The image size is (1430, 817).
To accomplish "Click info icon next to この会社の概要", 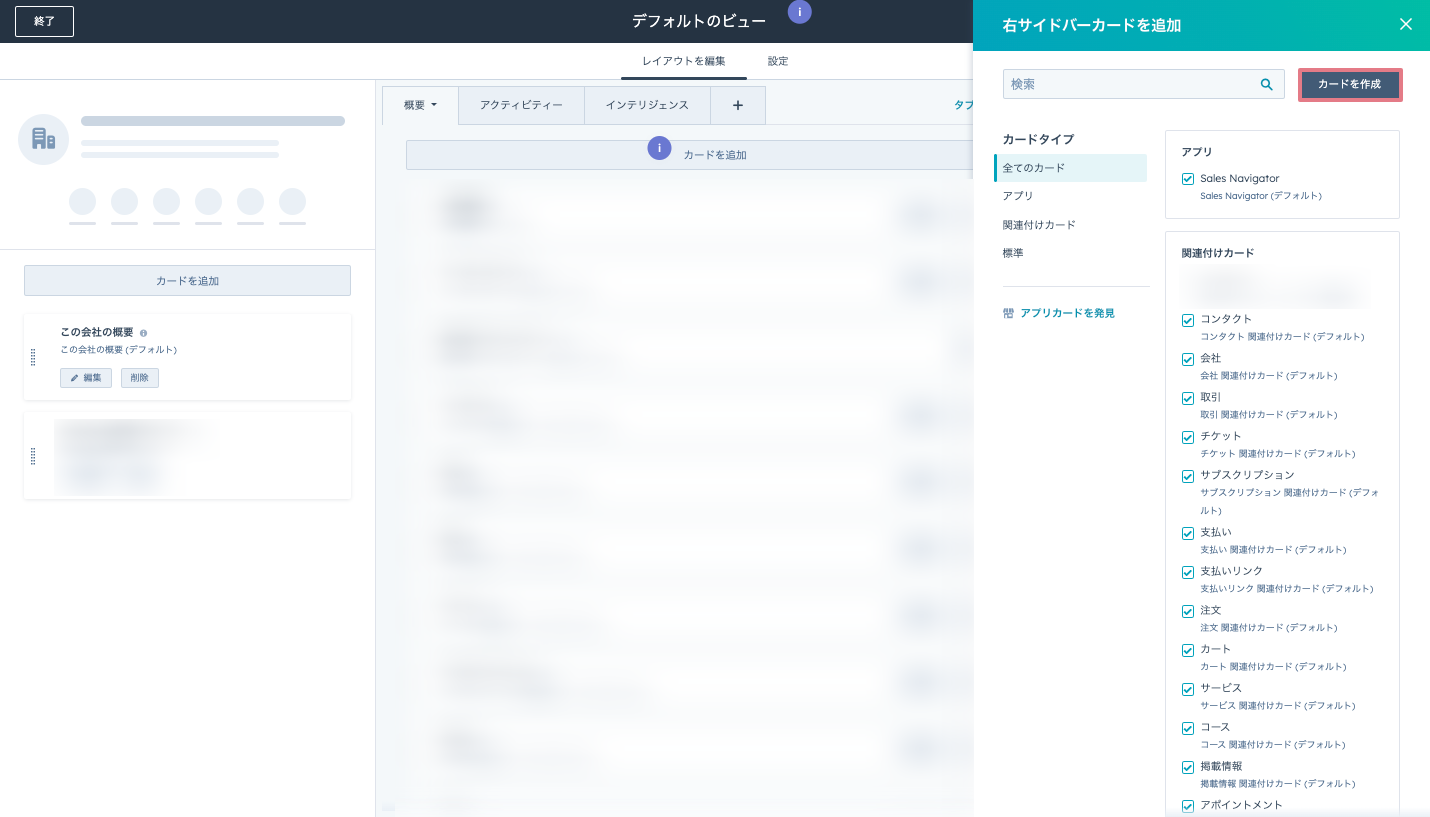I will click(144, 333).
